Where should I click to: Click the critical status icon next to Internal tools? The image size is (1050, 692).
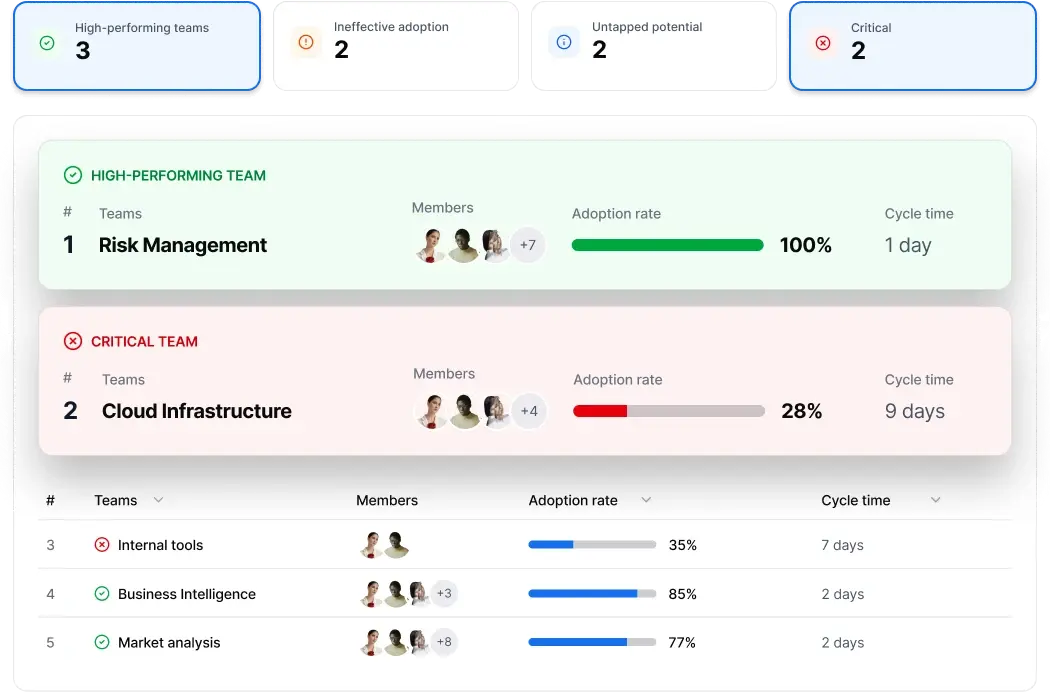[x=100, y=545]
